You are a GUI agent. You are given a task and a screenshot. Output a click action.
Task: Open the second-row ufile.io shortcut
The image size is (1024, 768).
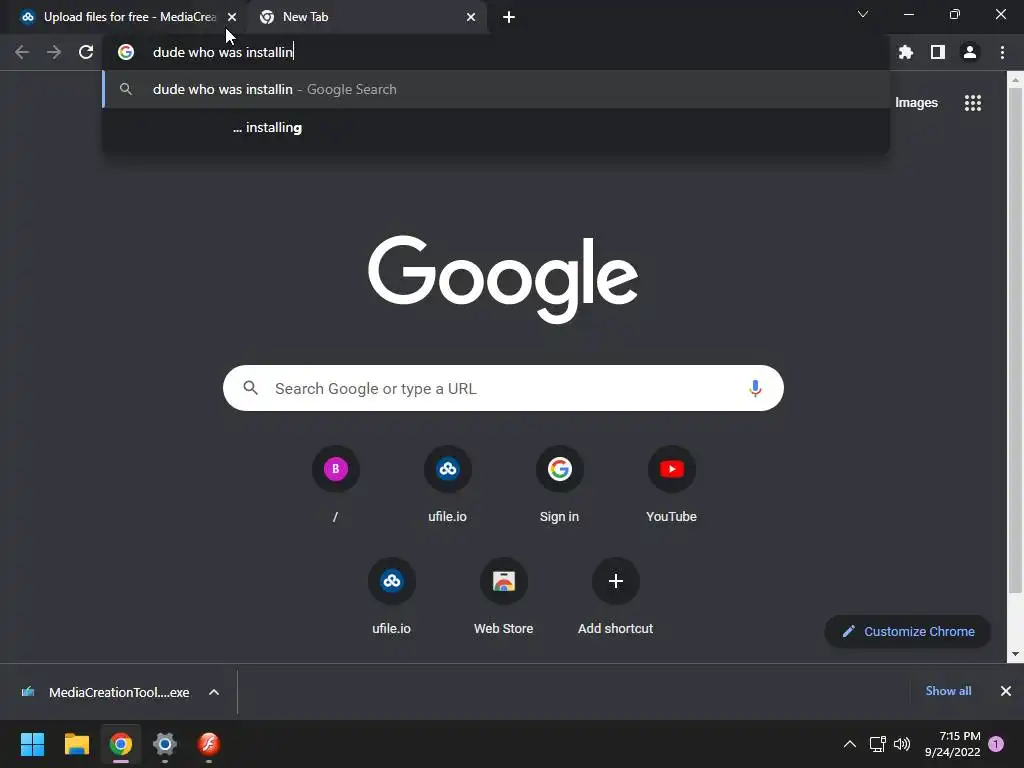tap(391, 597)
